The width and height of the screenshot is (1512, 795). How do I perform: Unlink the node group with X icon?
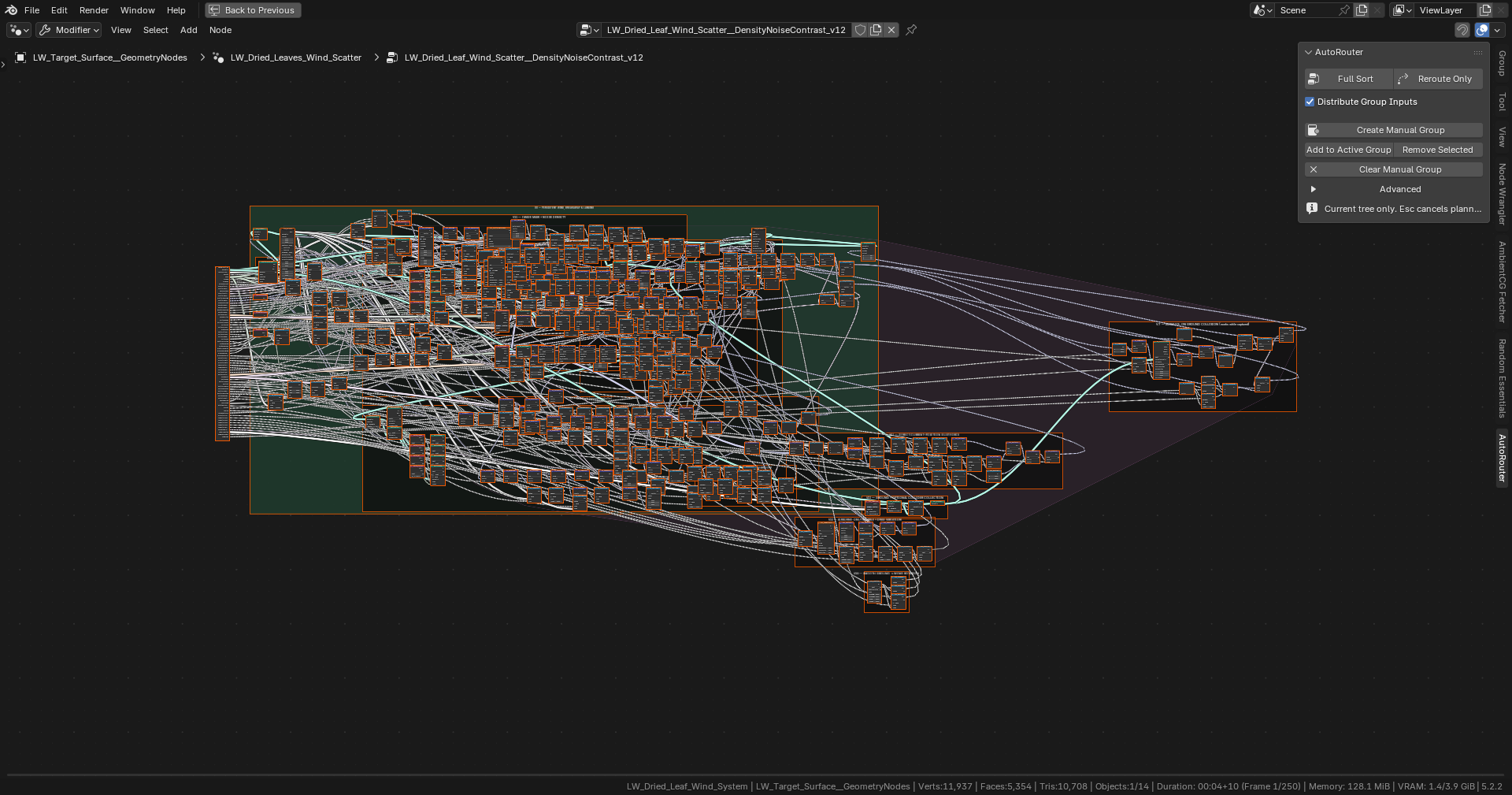(x=891, y=30)
